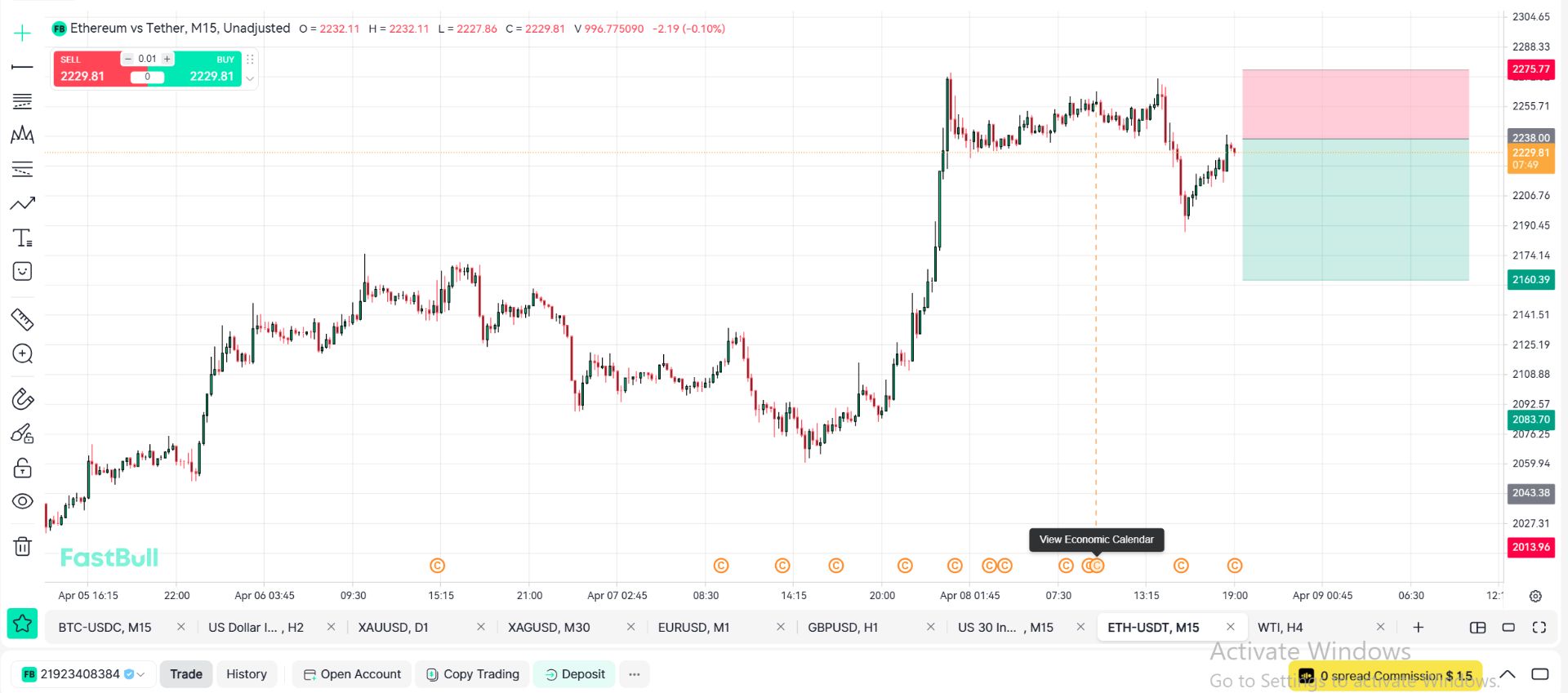The height and width of the screenshot is (693, 1568).
Task: Select the Text annotation tool
Action: [x=22, y=238]
